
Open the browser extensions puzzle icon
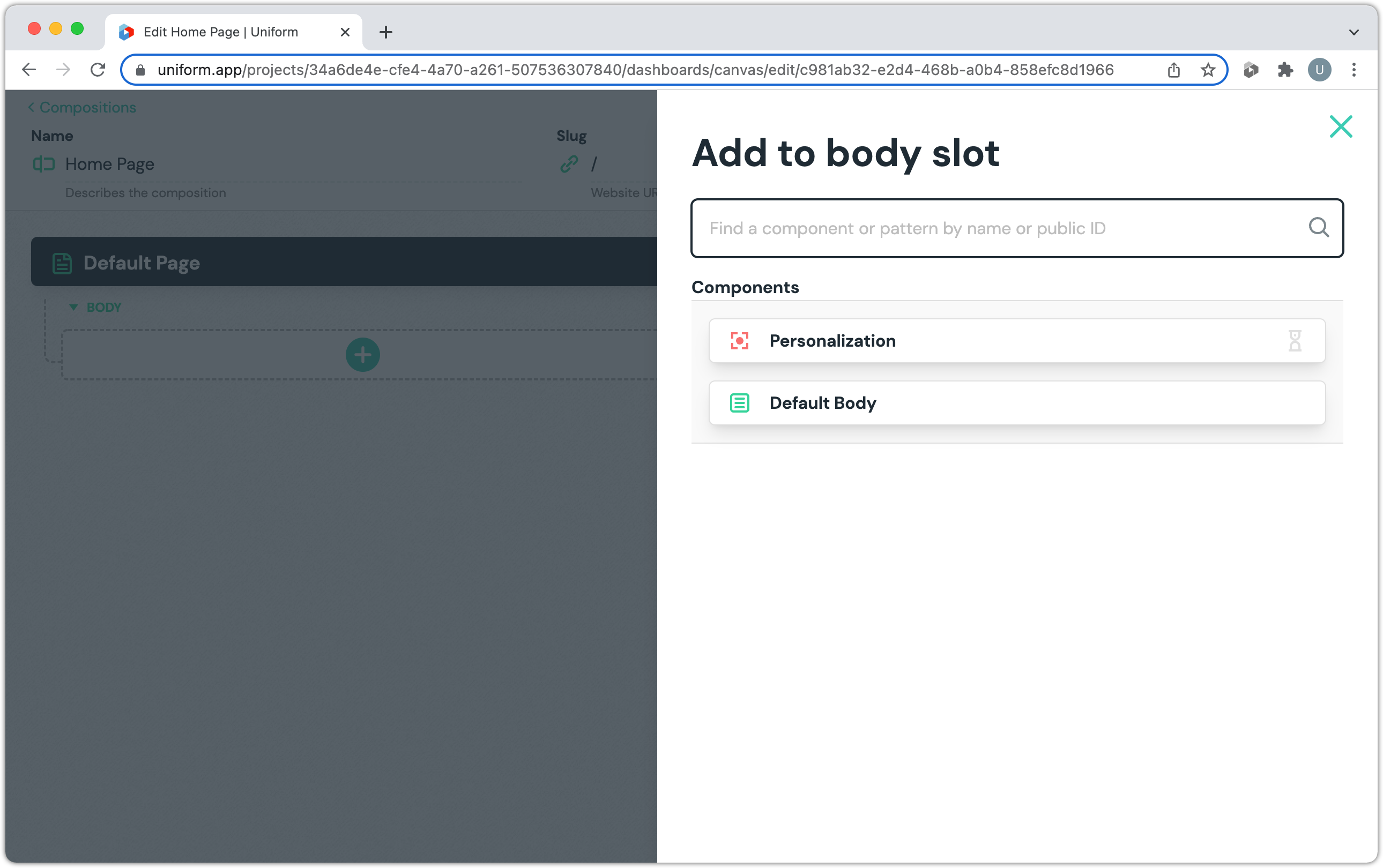[1285, 70]
